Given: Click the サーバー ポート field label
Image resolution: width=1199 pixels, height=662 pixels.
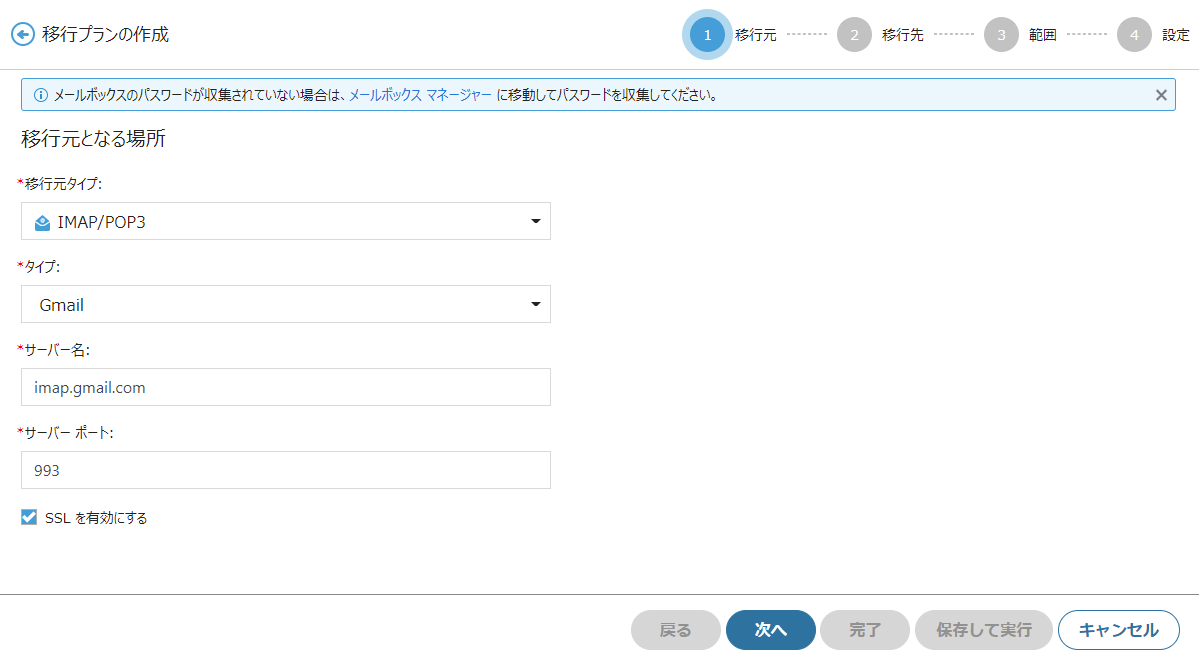Looking at the screenshot, I should (x=66, y=433).
